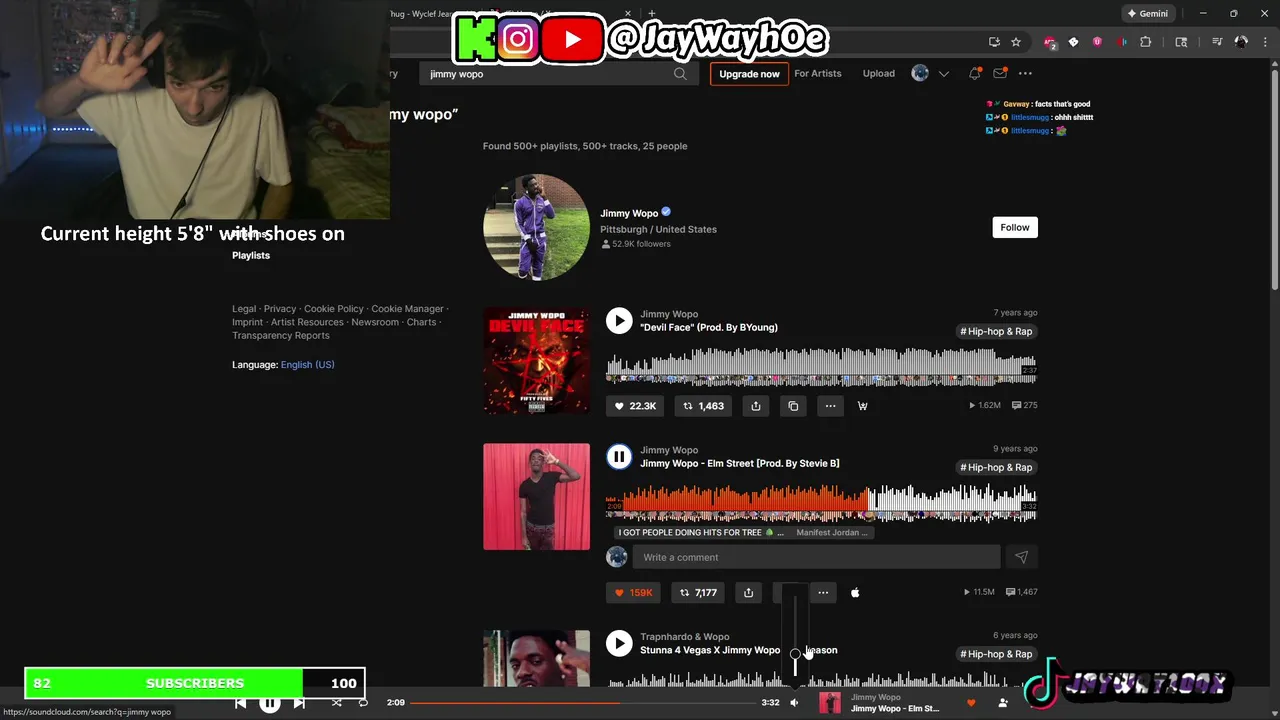Open the notifications bell
Image resolution: width=1280 pixels, height=720 pixels.
pyautogui.click(x=974, y=73)
